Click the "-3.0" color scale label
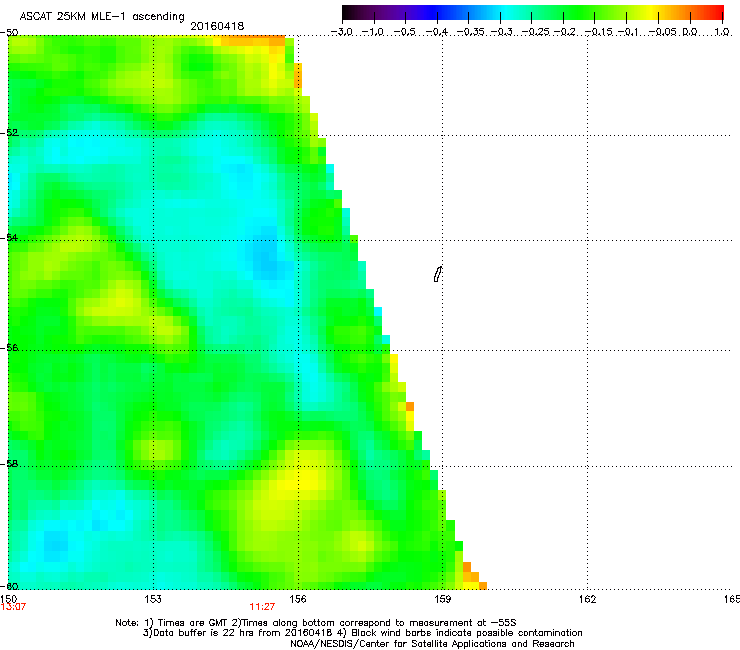 click(342, 32)
